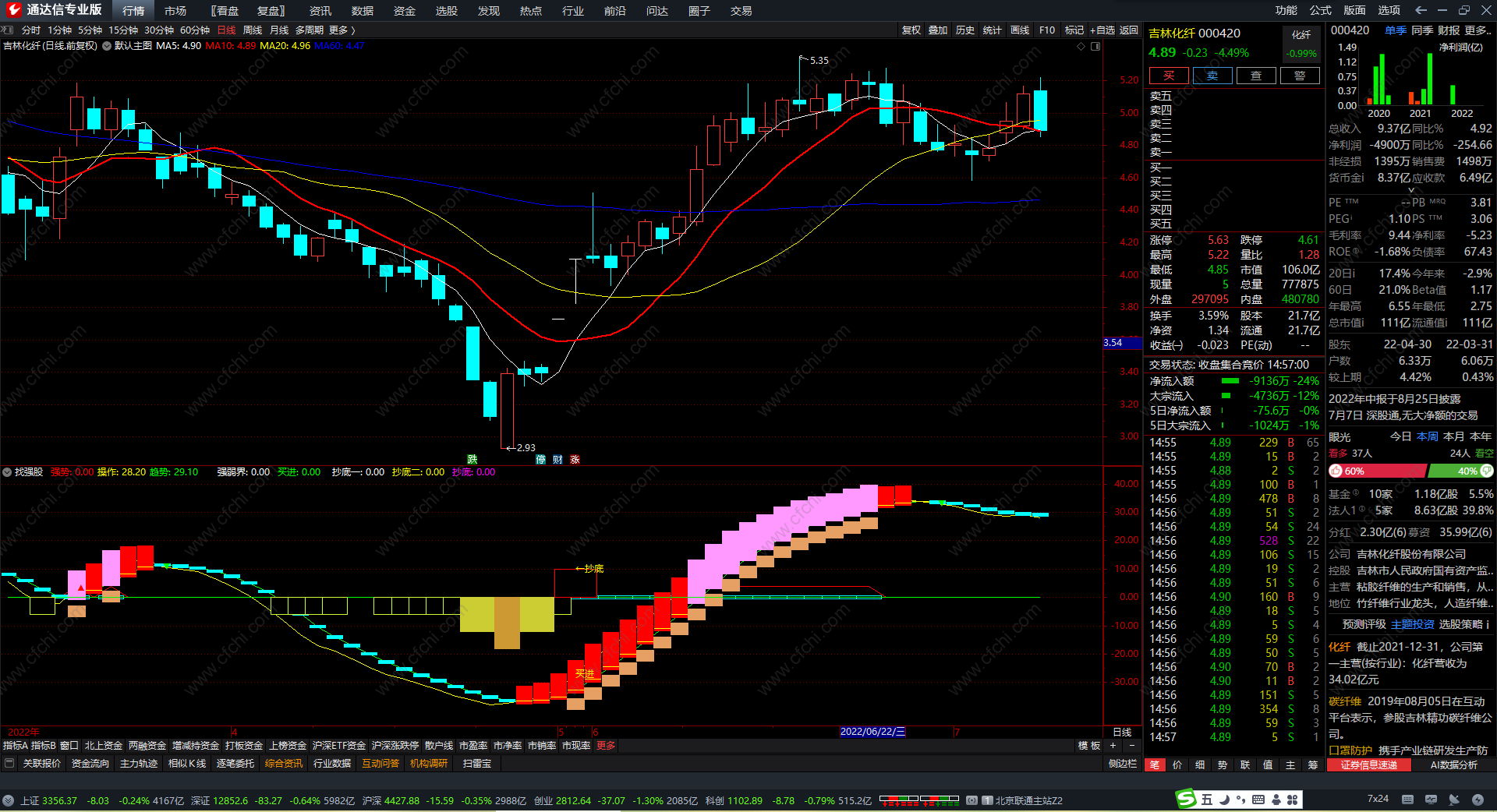1497x812 pixels.
Task: Open the 更多 period dropdown
Action: coord(342,30)
